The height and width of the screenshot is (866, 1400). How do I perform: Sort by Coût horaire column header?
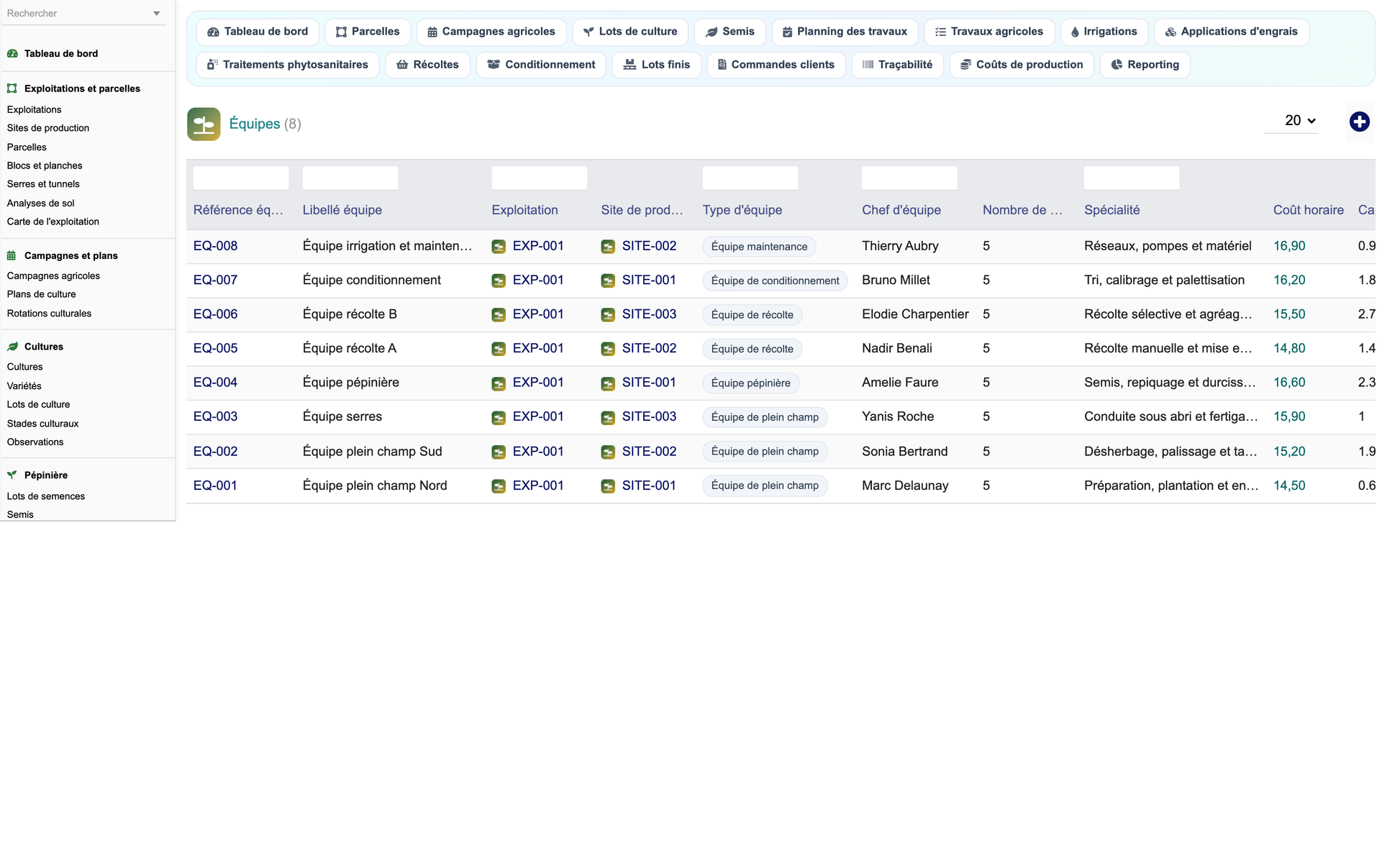[x=1308, y=210]
